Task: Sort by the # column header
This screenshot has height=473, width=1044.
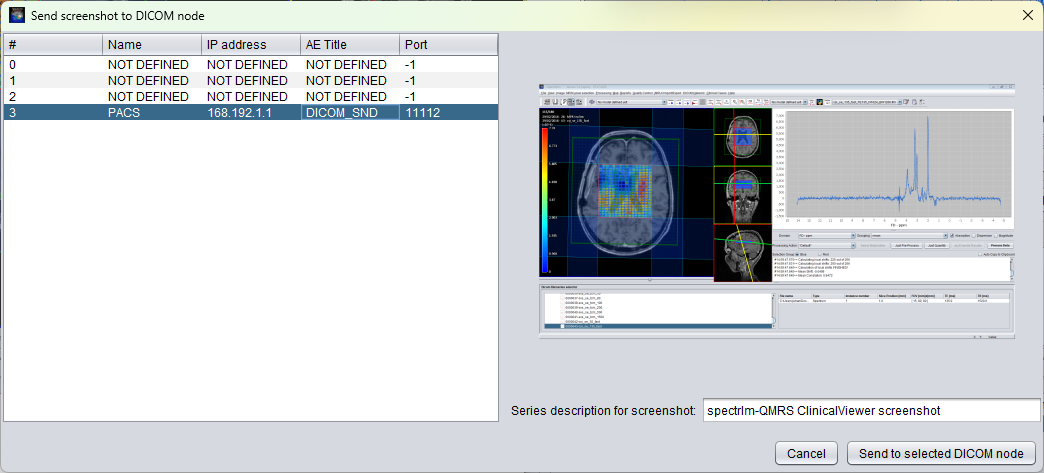Action: tap(53, 45)
